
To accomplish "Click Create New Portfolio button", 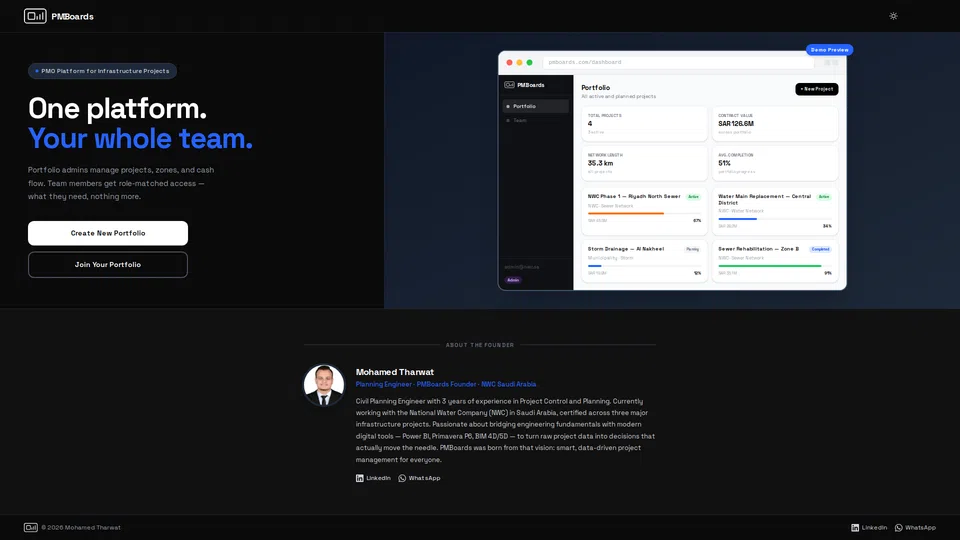I will click(108, 233).
